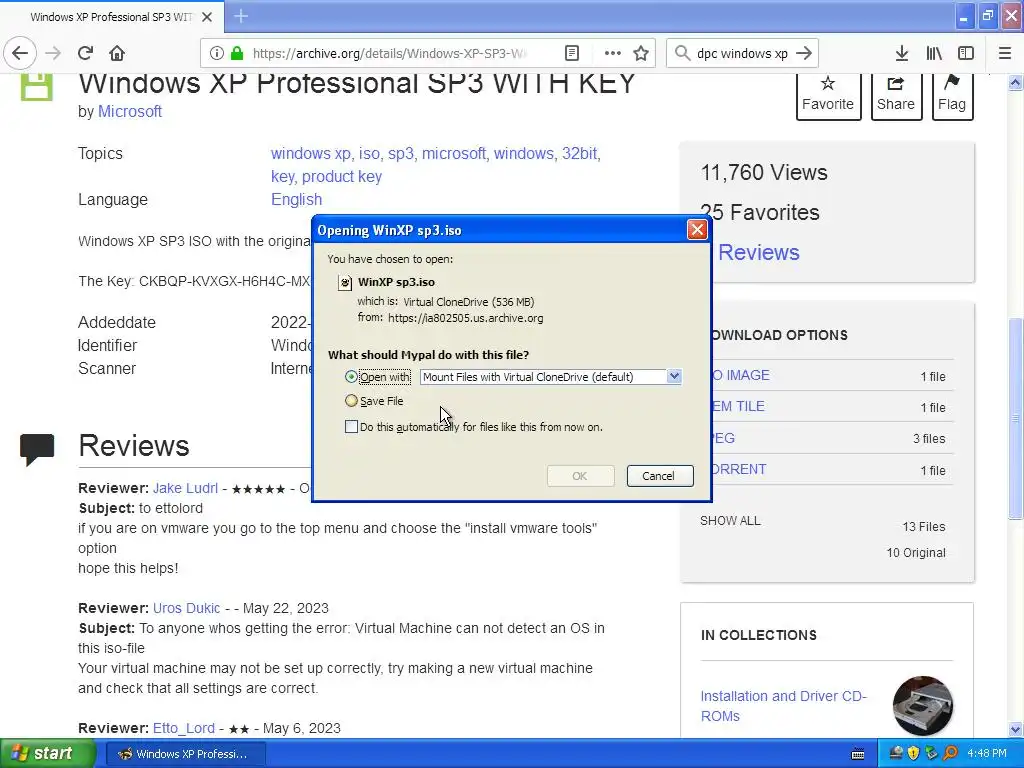Image resolution: width=1024 pixels, height=768 pixels.
Task: Download the ISO IMAGE option
Action: pos(740,376)
